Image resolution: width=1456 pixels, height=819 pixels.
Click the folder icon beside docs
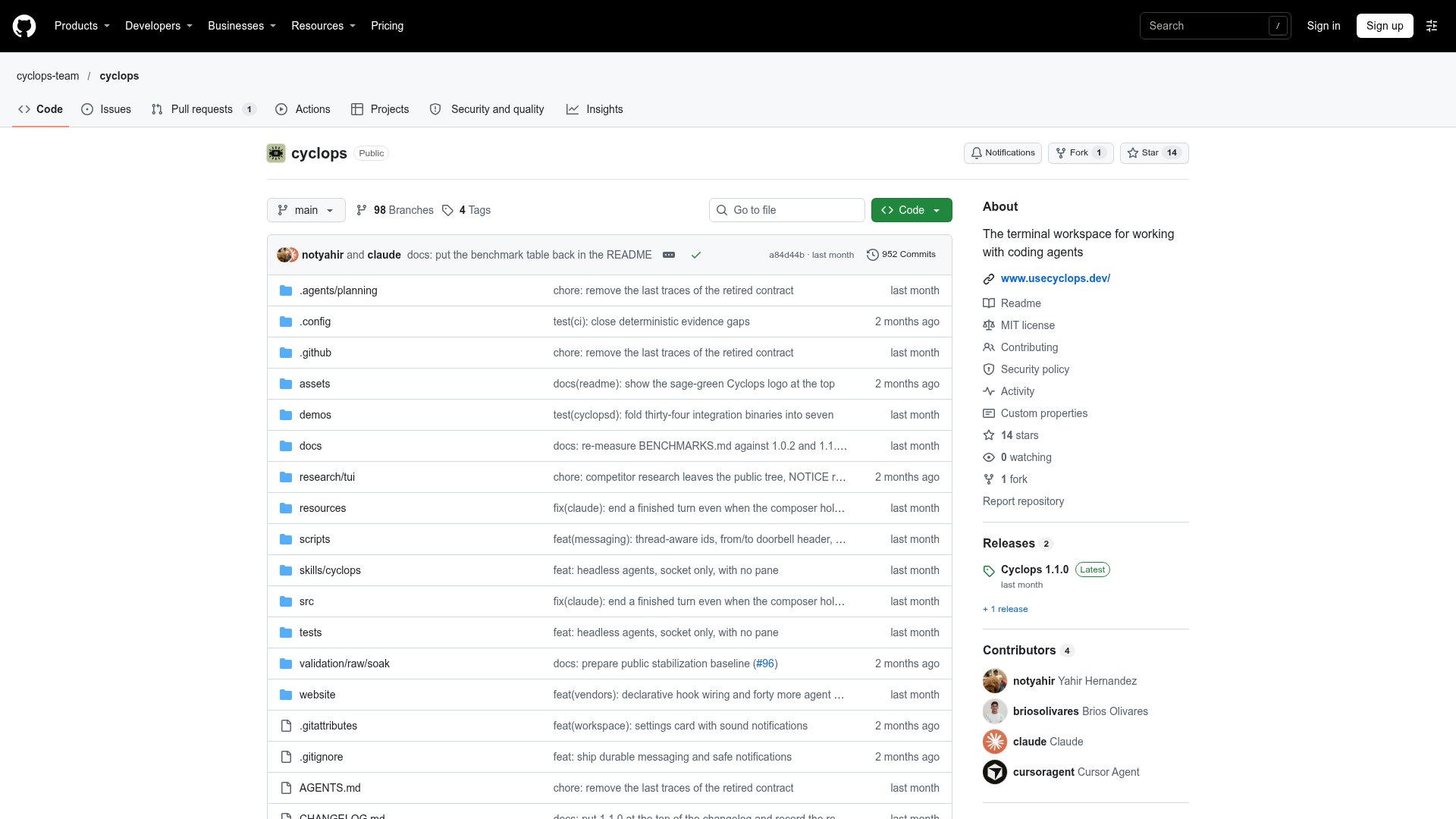(x=286, y=446)
